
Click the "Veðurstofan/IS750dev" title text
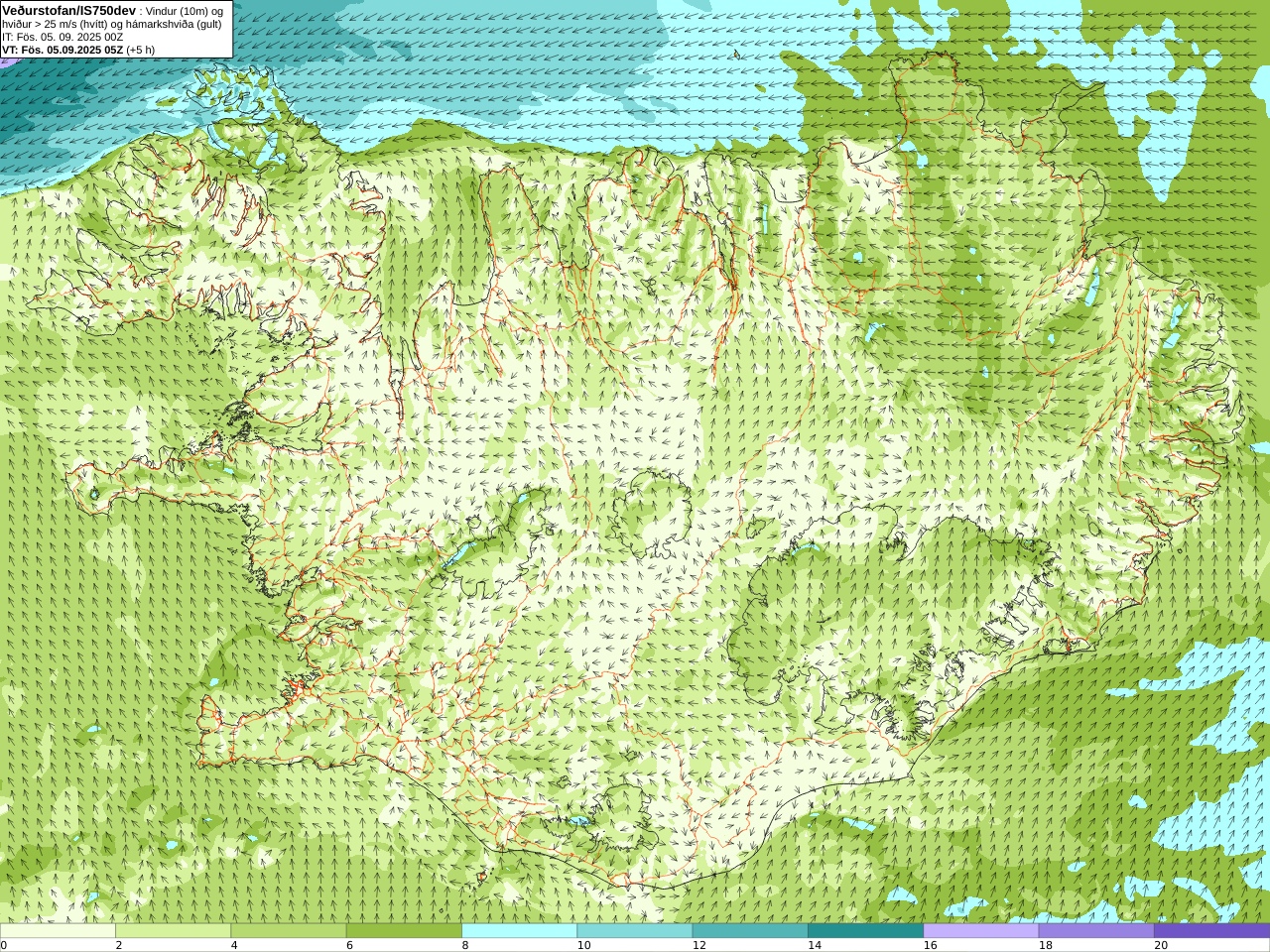tap(68, 10)
